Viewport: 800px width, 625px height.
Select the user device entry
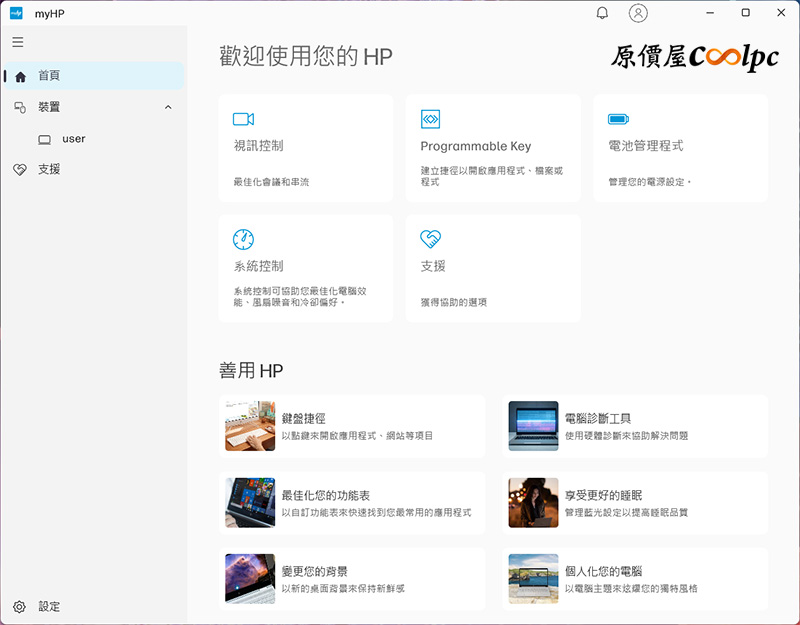click(94, 139)
